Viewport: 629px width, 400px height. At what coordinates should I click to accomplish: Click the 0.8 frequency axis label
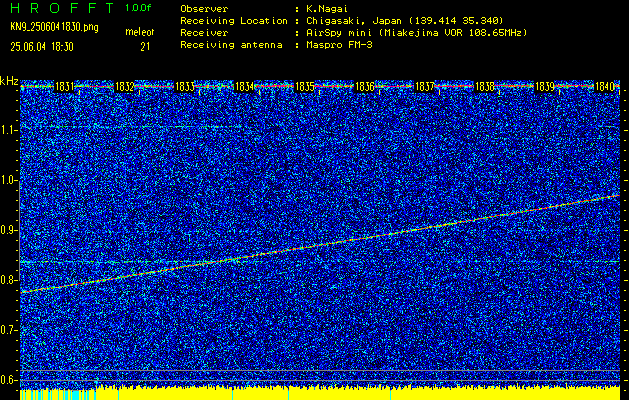pyautogui.click(x=8, y=280)
